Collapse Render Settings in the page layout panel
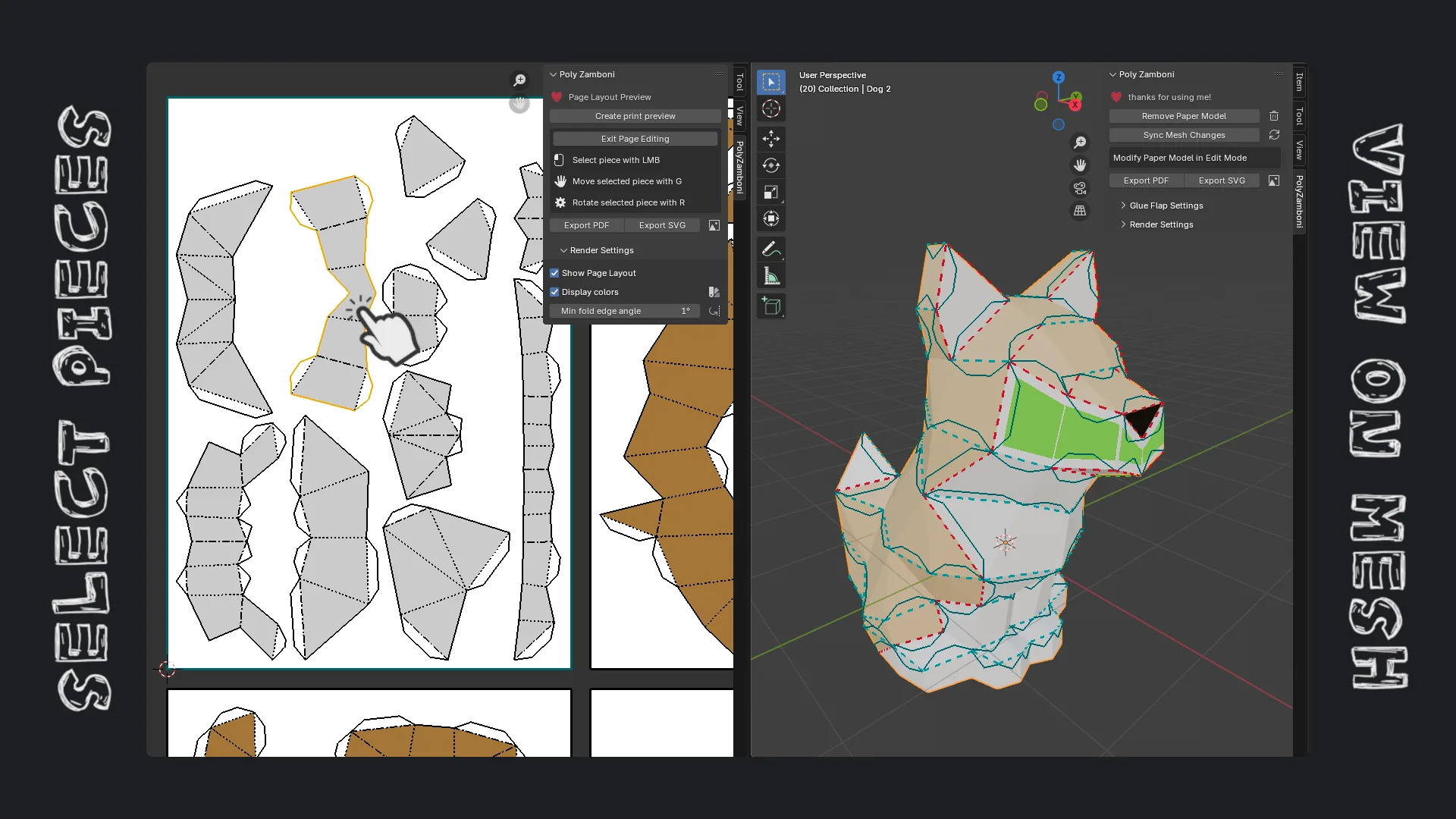Screen dimensions: 1456x819 (563, 250)
